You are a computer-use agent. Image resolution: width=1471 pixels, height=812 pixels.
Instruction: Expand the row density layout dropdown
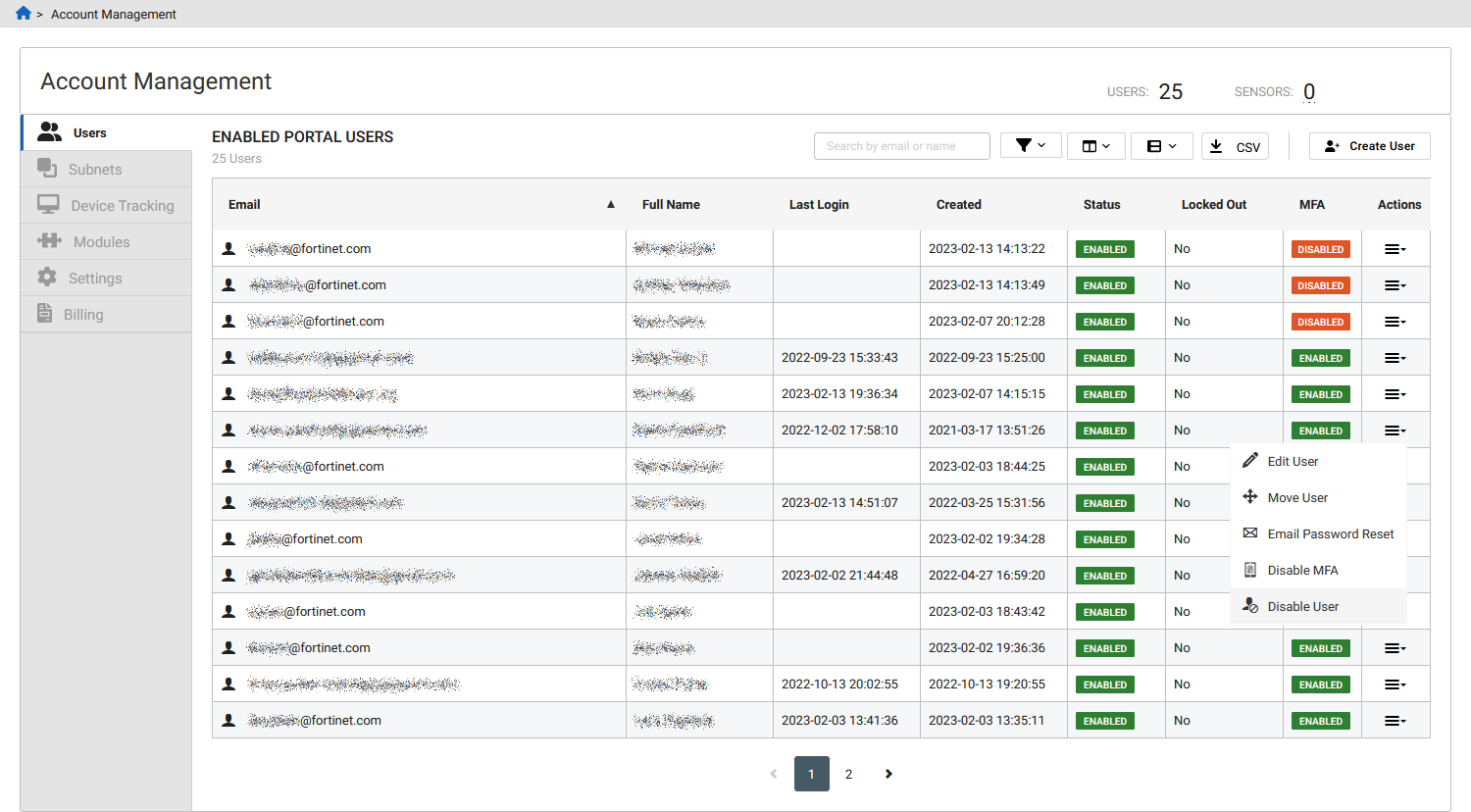click(x=1162, y=144)
